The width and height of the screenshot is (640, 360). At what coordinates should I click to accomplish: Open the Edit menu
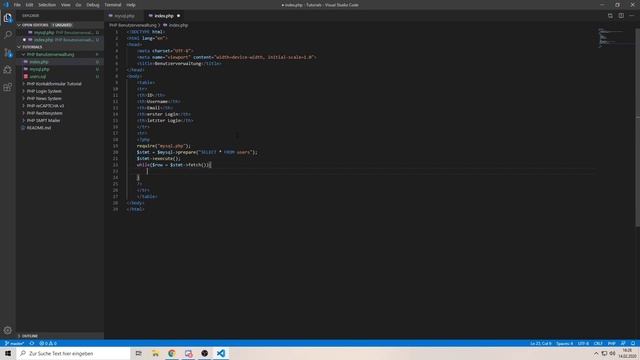tap(29, 5)
